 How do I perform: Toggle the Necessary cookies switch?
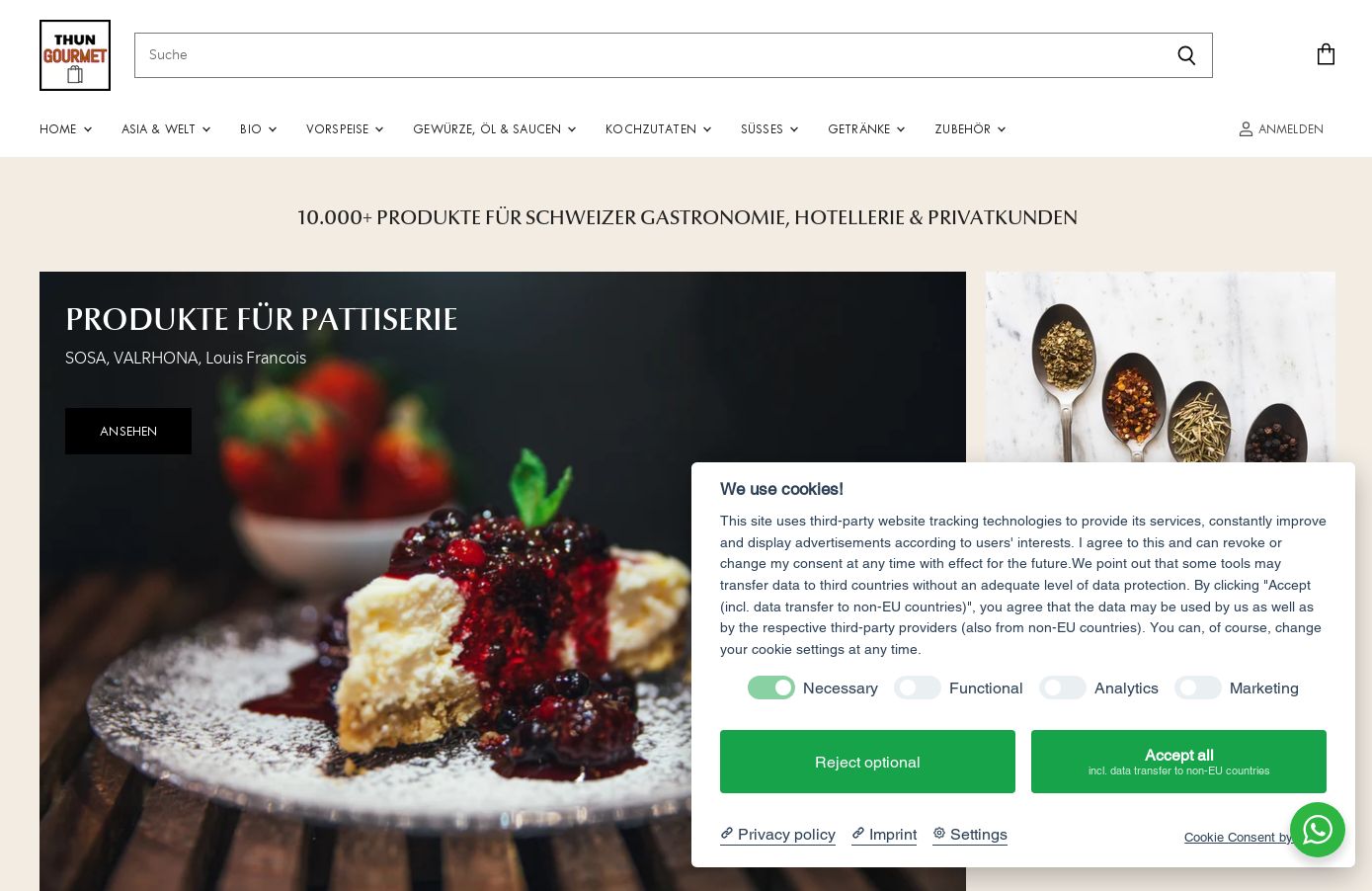point(771,688)
